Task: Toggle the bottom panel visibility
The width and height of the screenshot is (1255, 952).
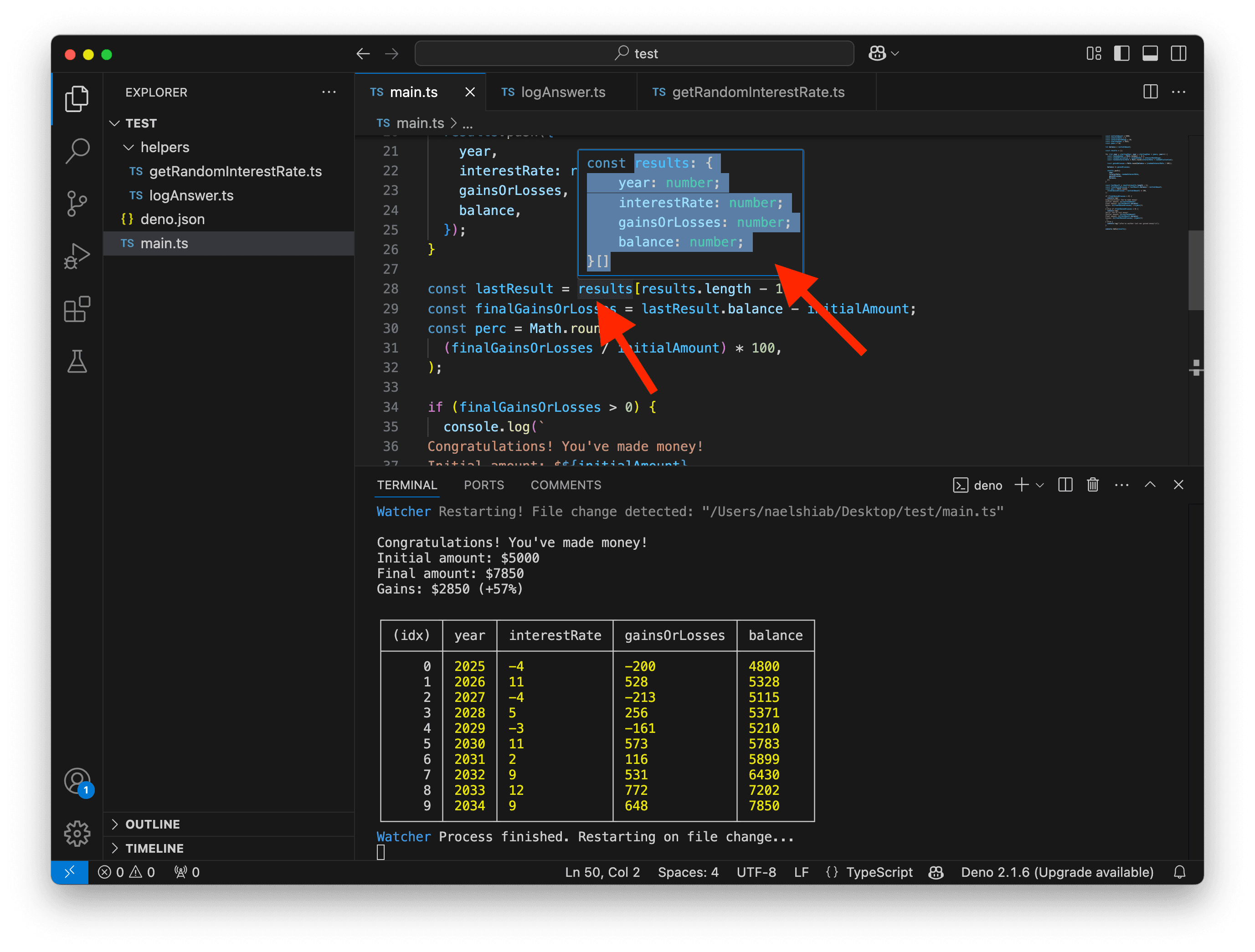Action: pyautogui.click(x=1151, y=53)
